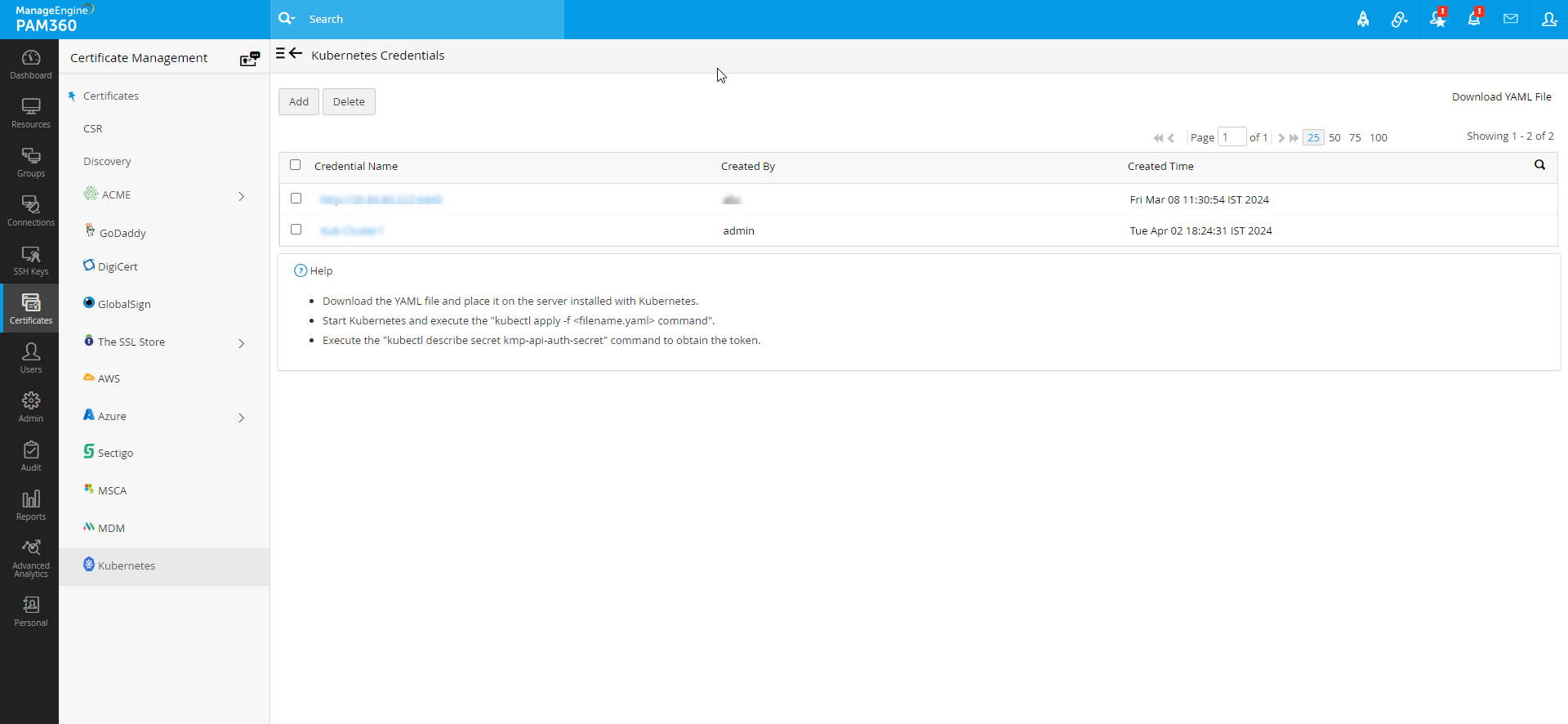Click the table search magnifier icon
Viewport: 1568px width, 724px height.
tap(1539, 165)
